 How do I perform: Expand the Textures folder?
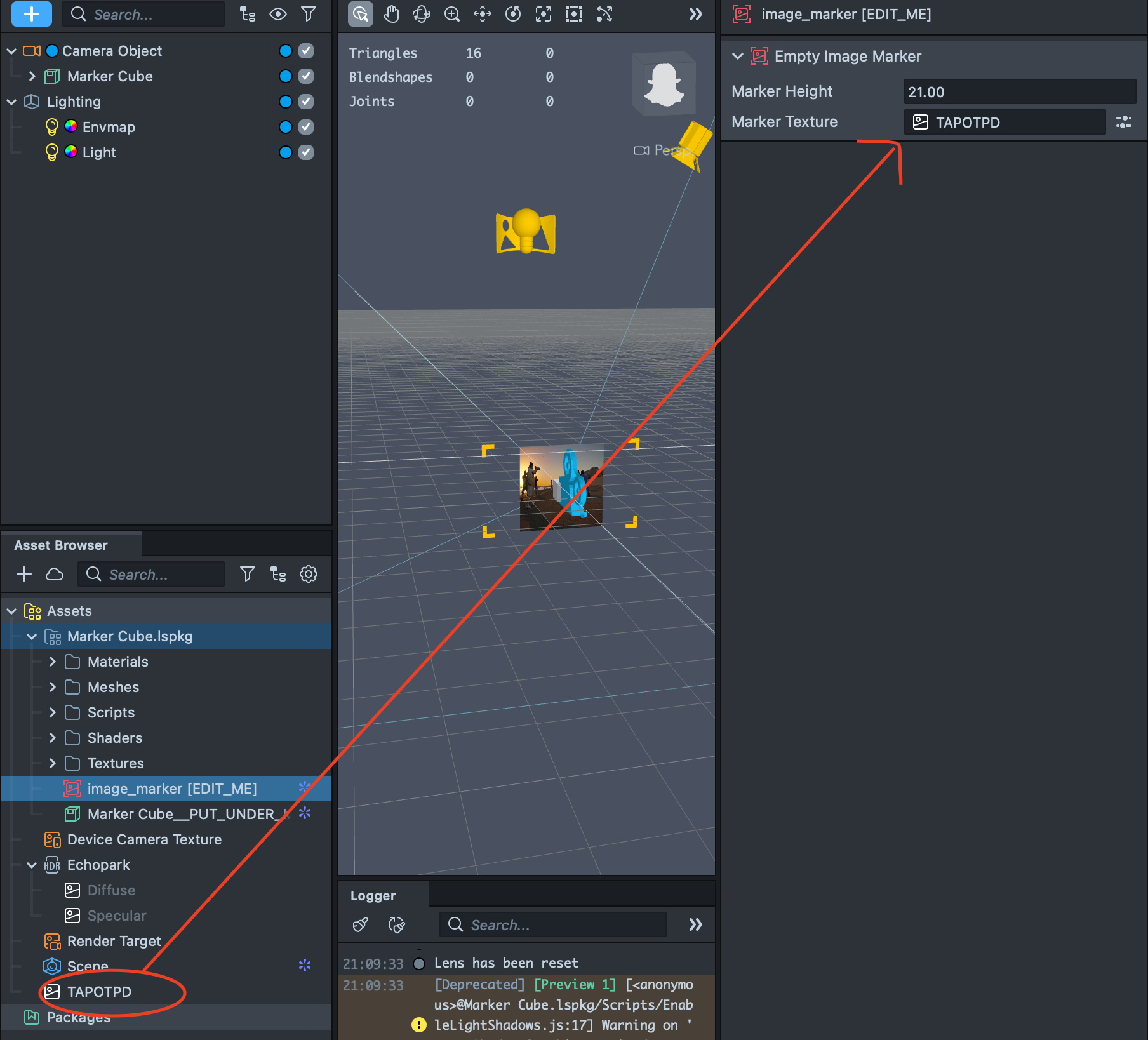(x=52, y=763)
